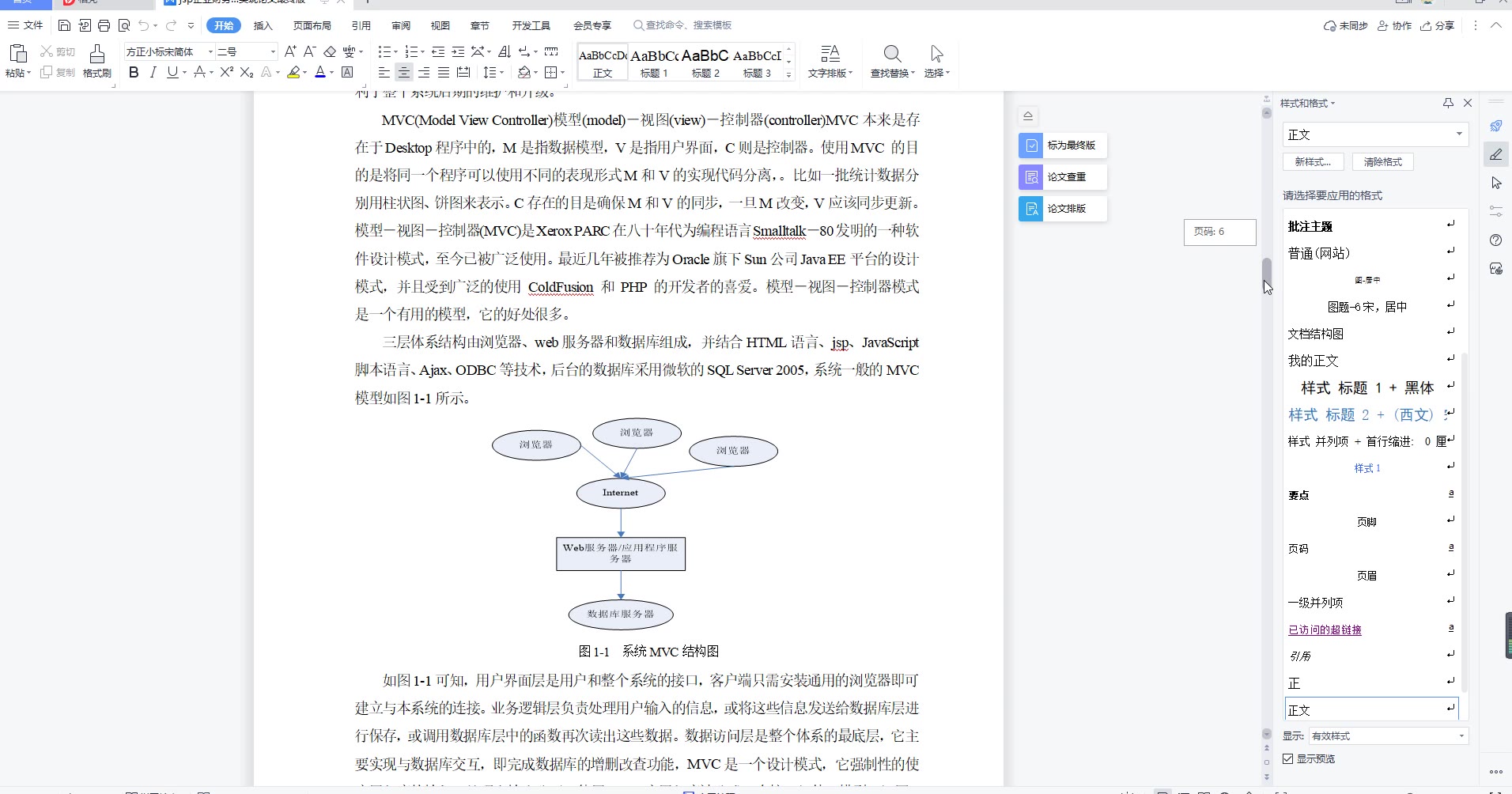This screenshot has height=794, width=1512.
Task: Click the Paste clipboard icon
Action: click(x=17, y=54)
